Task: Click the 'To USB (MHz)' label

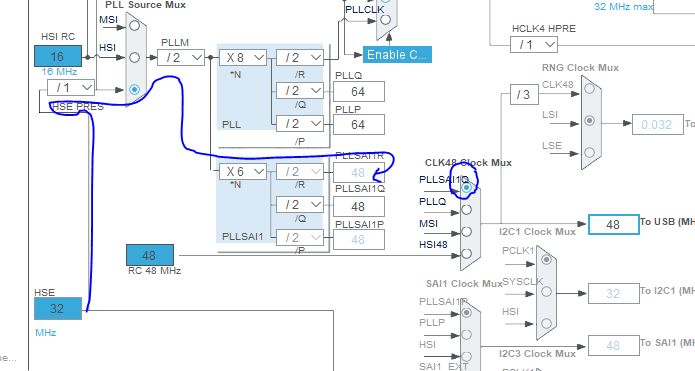Action: click(x=668, y=222)
